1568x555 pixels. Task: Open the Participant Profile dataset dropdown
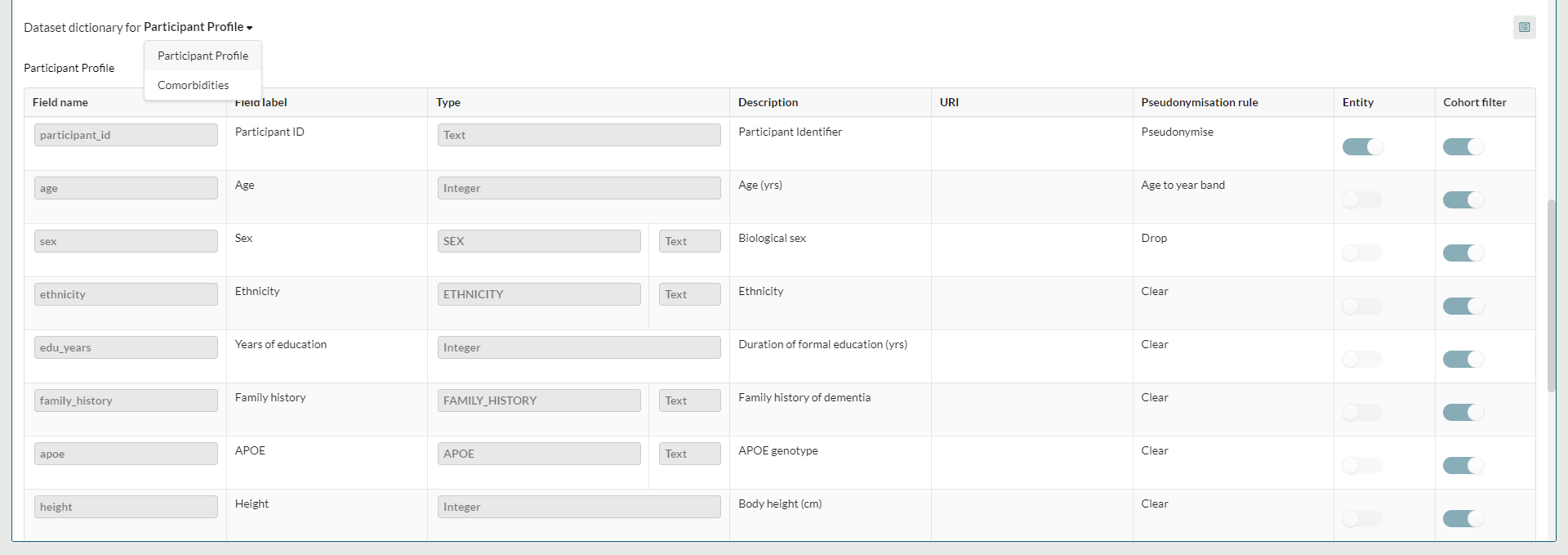pos(198,27)
